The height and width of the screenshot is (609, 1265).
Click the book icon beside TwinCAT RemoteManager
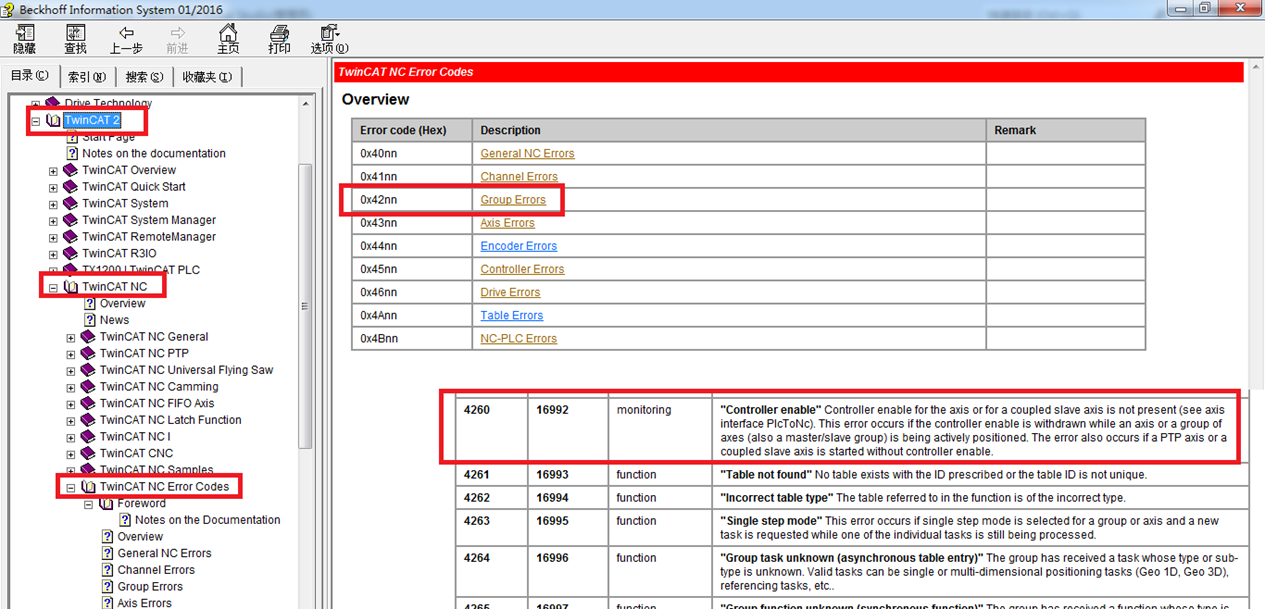70,237
